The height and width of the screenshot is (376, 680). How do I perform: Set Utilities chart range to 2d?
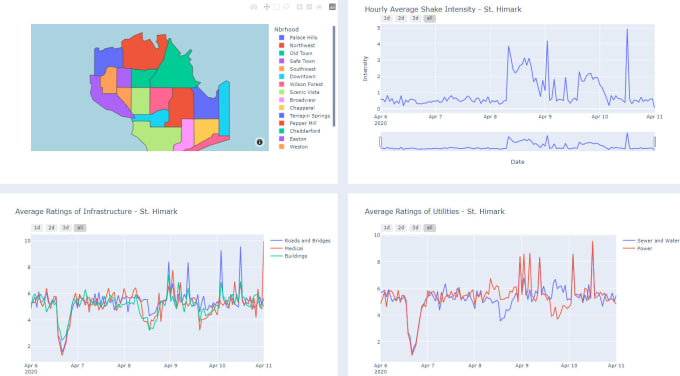(x=401, y=228)
